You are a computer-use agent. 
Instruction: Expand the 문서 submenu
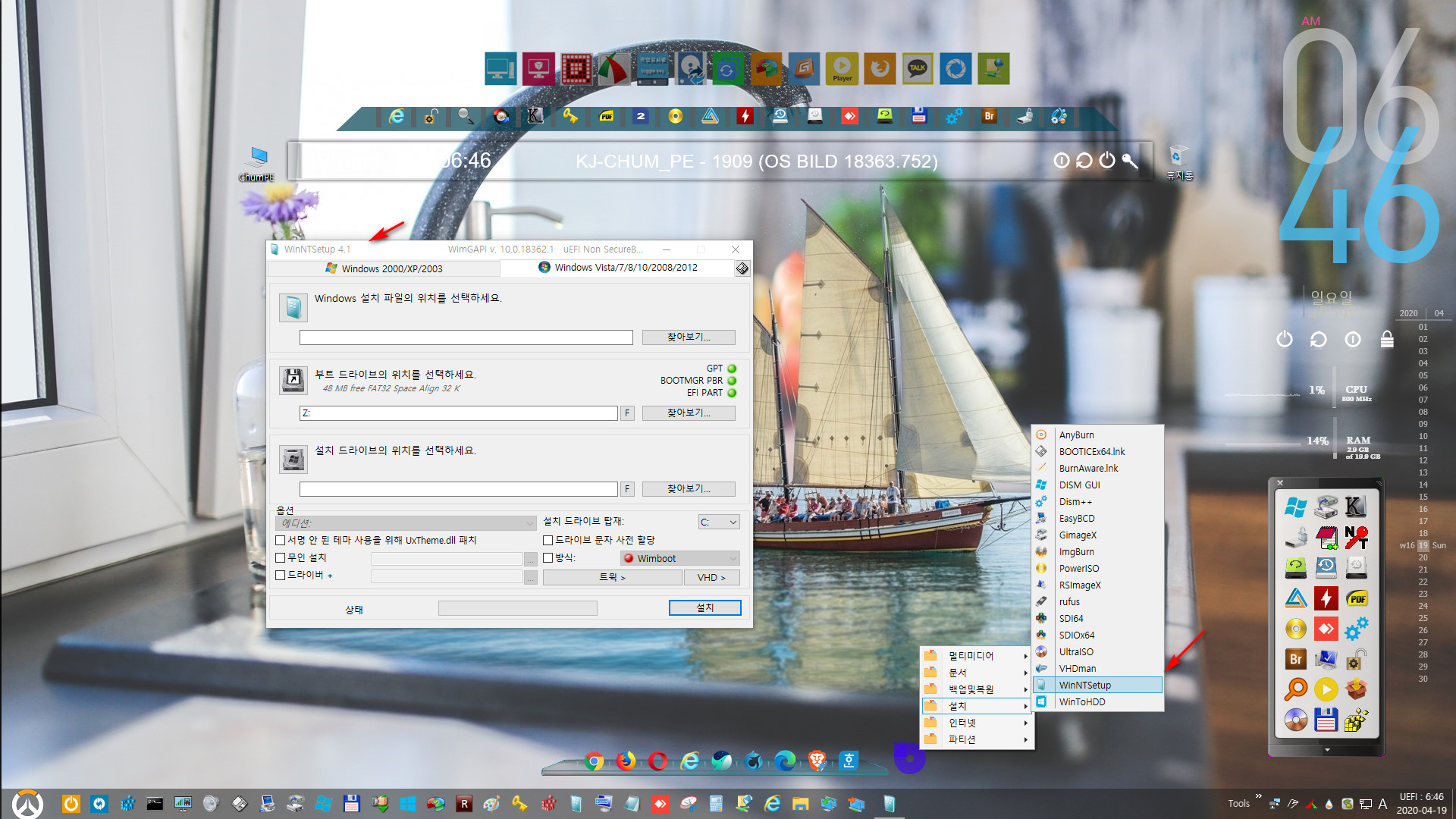pos(977,673)
